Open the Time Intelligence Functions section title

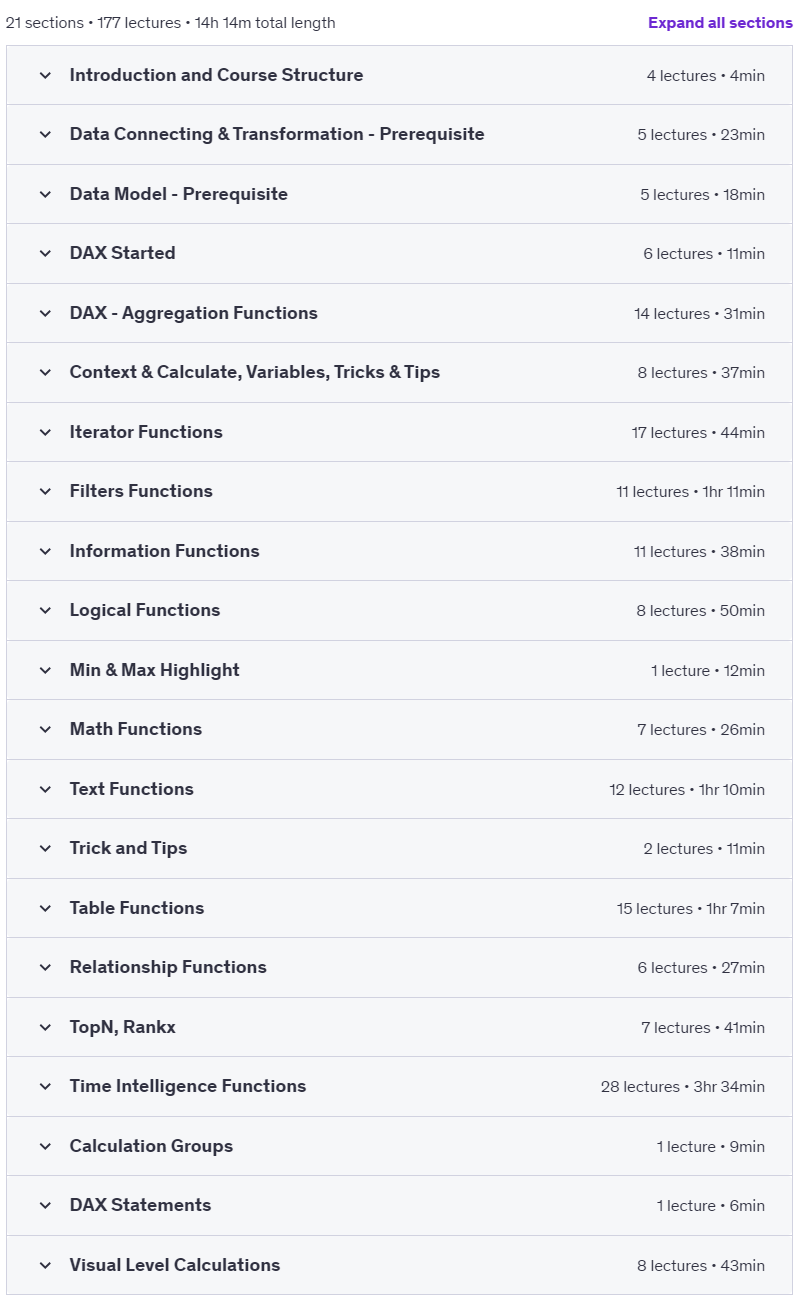pyautogui.click(x=188, y=1086)
